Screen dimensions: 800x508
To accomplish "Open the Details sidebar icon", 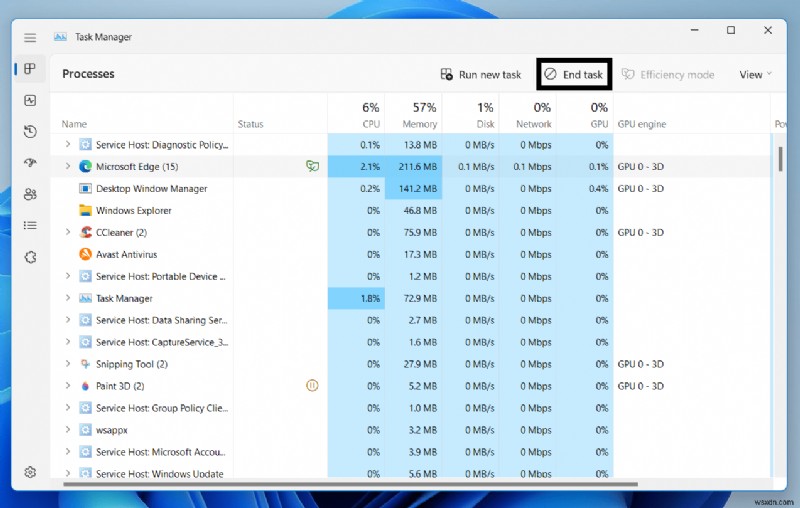I will (30, 225).
